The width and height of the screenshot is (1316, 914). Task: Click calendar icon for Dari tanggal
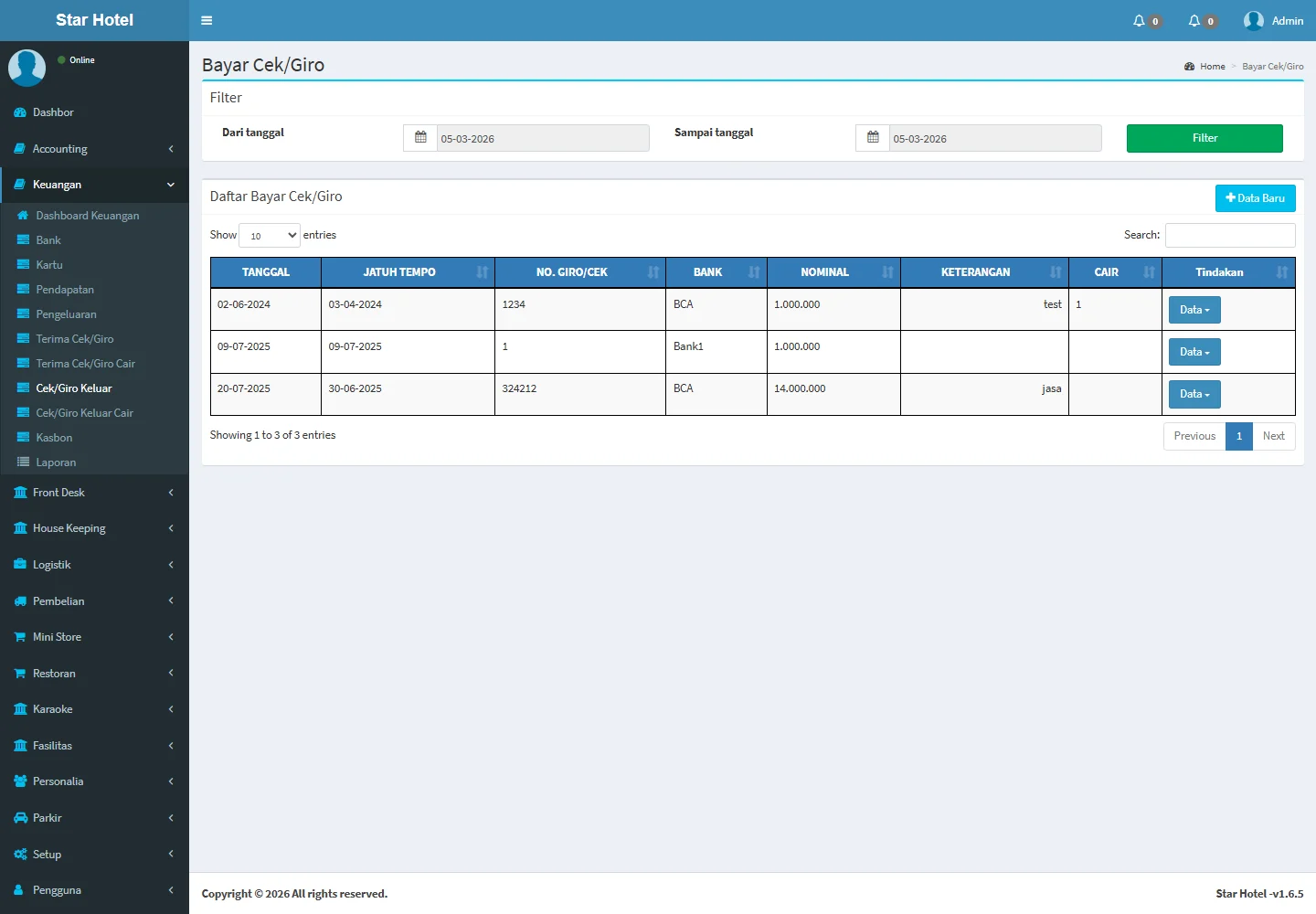420,138
